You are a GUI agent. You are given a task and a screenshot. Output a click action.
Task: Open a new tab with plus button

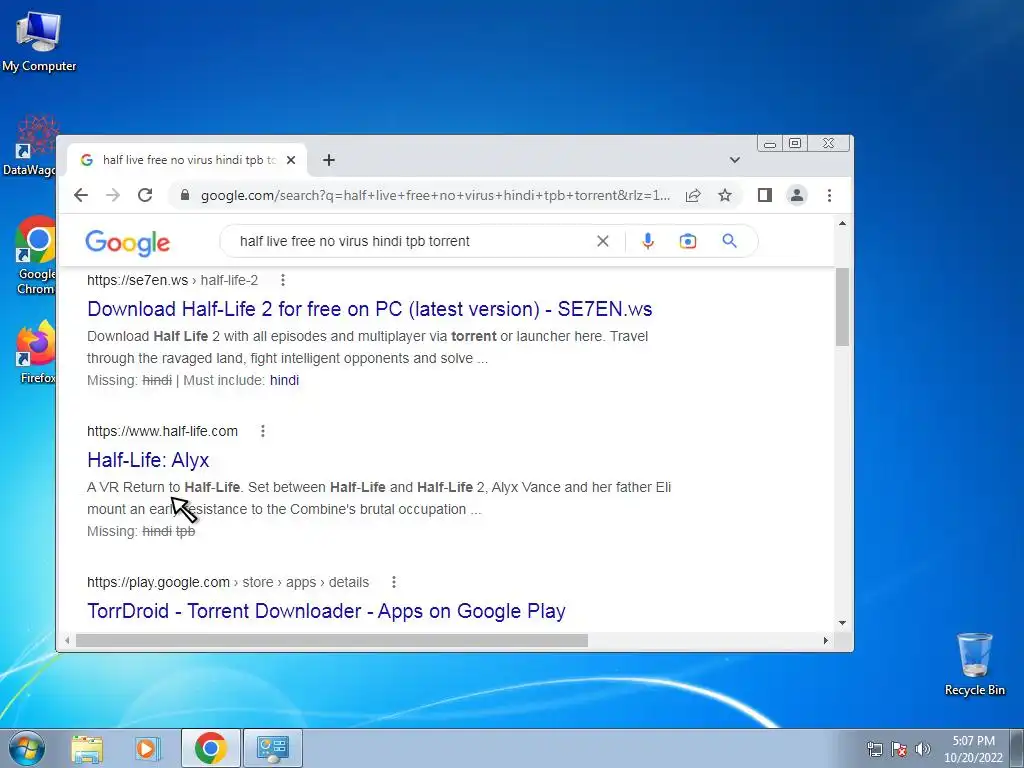pos(328,160)
